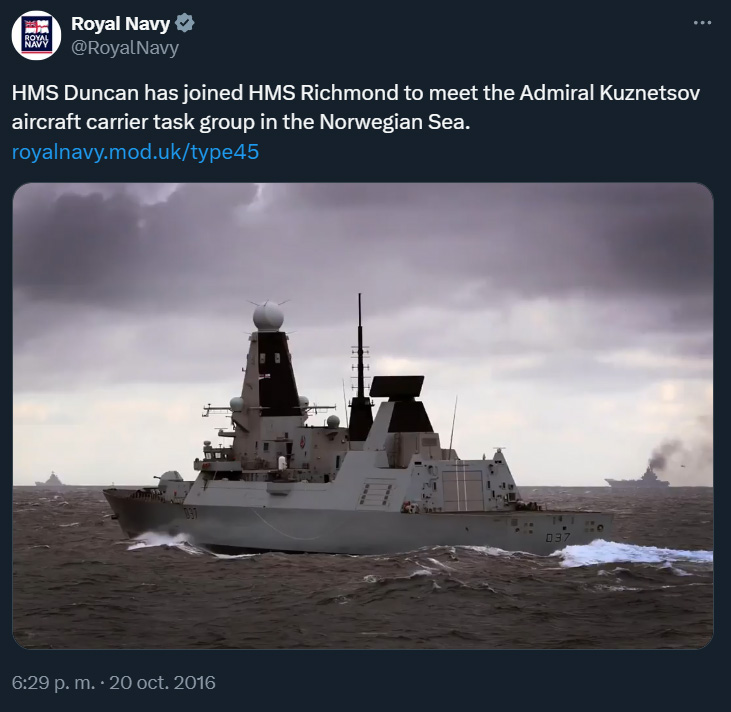Click the Royal Navy display name
The width and height of the screenshot is (731, 712).
click(120, 23)
